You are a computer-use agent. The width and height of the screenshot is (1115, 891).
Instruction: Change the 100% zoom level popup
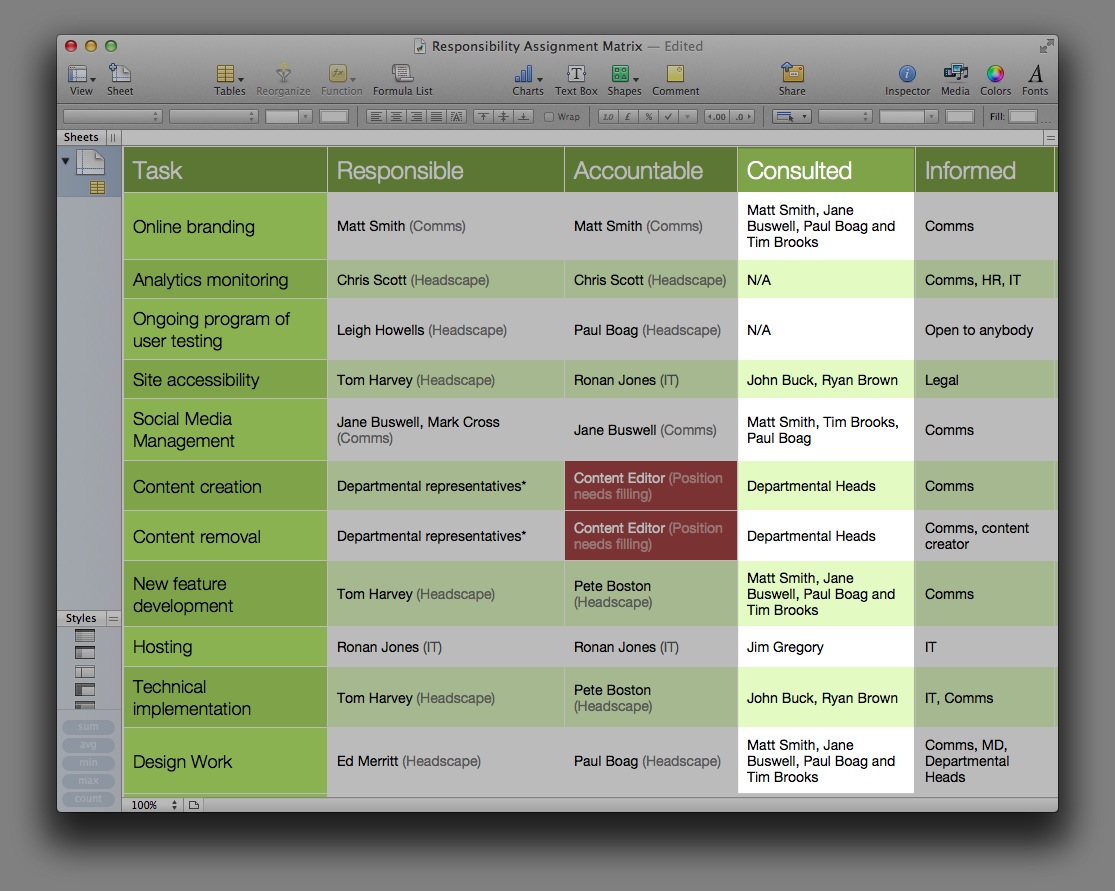point(153,805)
